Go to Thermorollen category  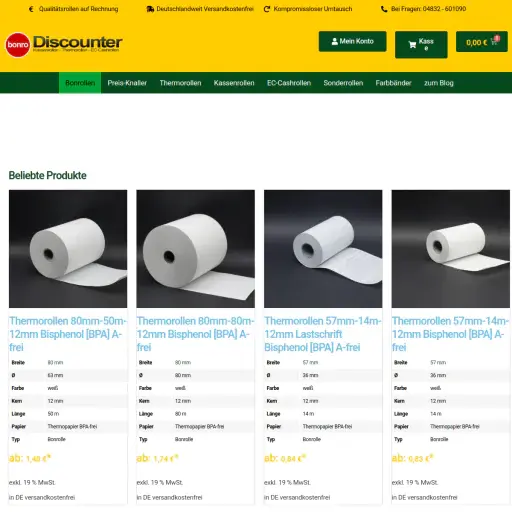pos(180,83)
